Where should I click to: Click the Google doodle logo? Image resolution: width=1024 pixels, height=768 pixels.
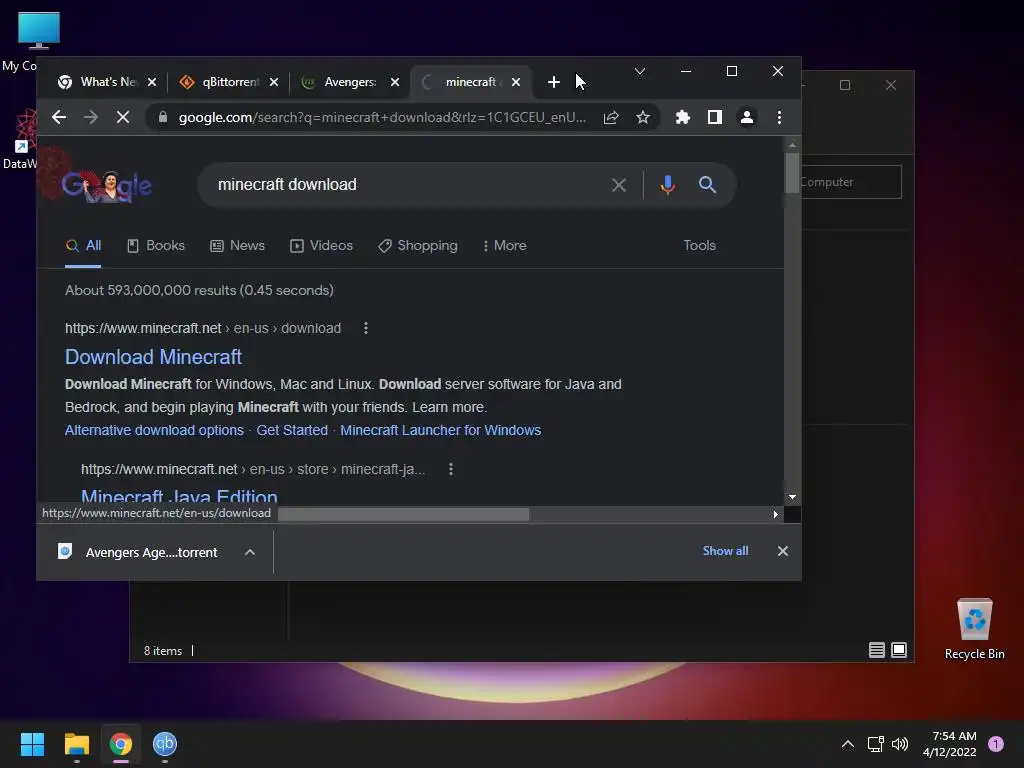coord(106,185)
